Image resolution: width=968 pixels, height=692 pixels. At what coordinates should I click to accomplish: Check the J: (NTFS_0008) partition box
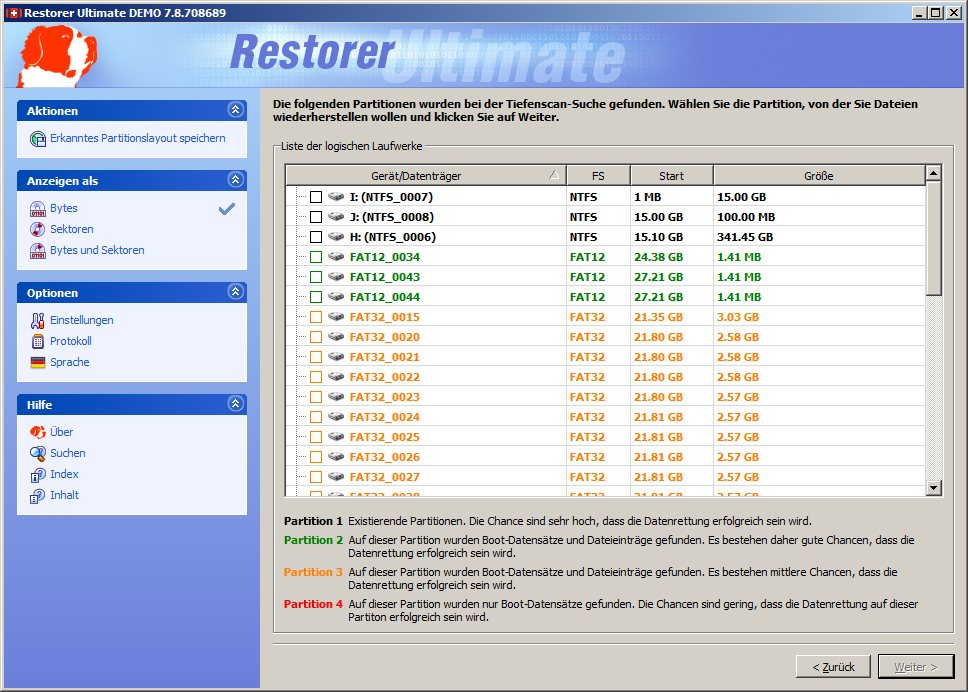[316, 217]
